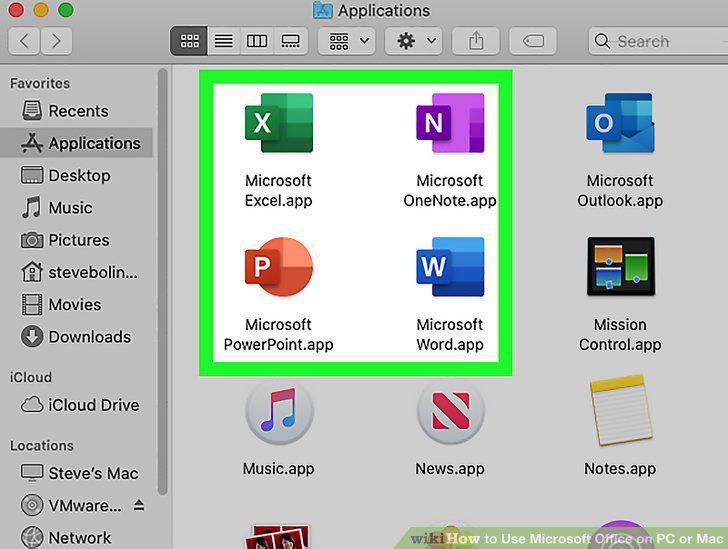Viewport: 728px width, 549px height.
Task: Open Music folder in the sidebar
Action: coord(77,208)
